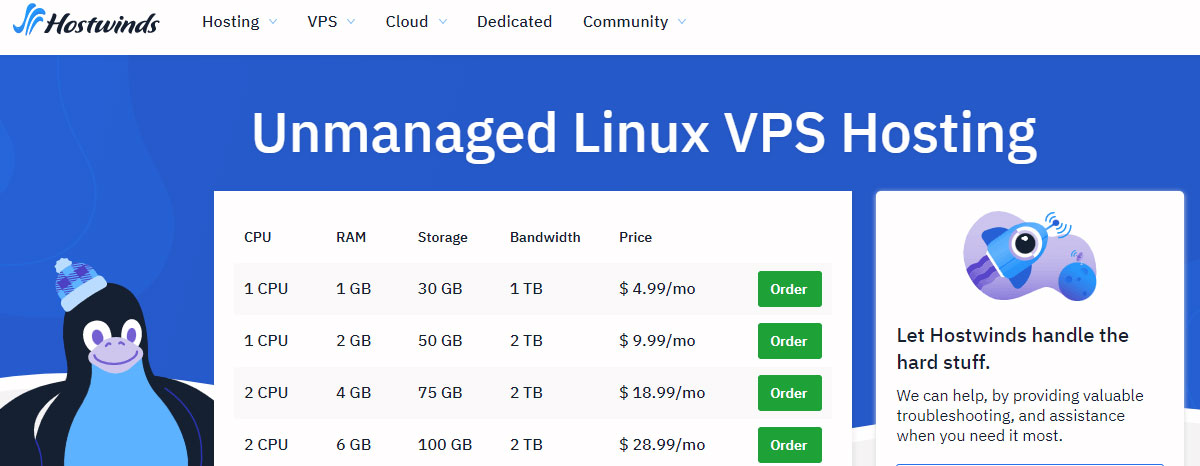Screen dimensions: 1200x466
Task: Click the 50 GB storage cell
Action: click(440, 341)
